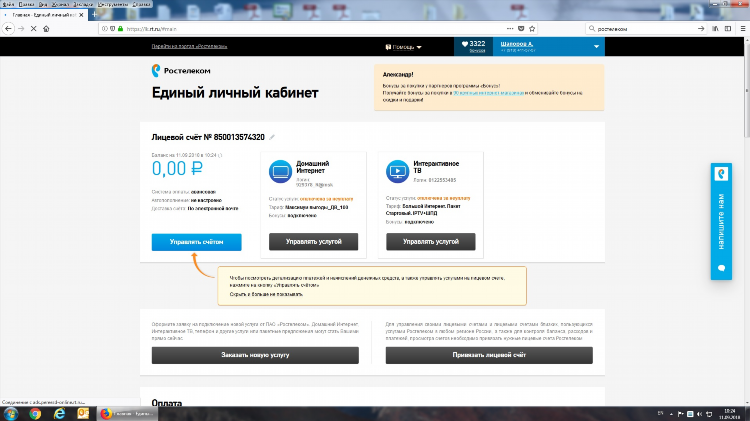Viewport: 750px width, 421px height.
Task: Click the Домашний Интернет service icon
Action: tap(280, 171)
